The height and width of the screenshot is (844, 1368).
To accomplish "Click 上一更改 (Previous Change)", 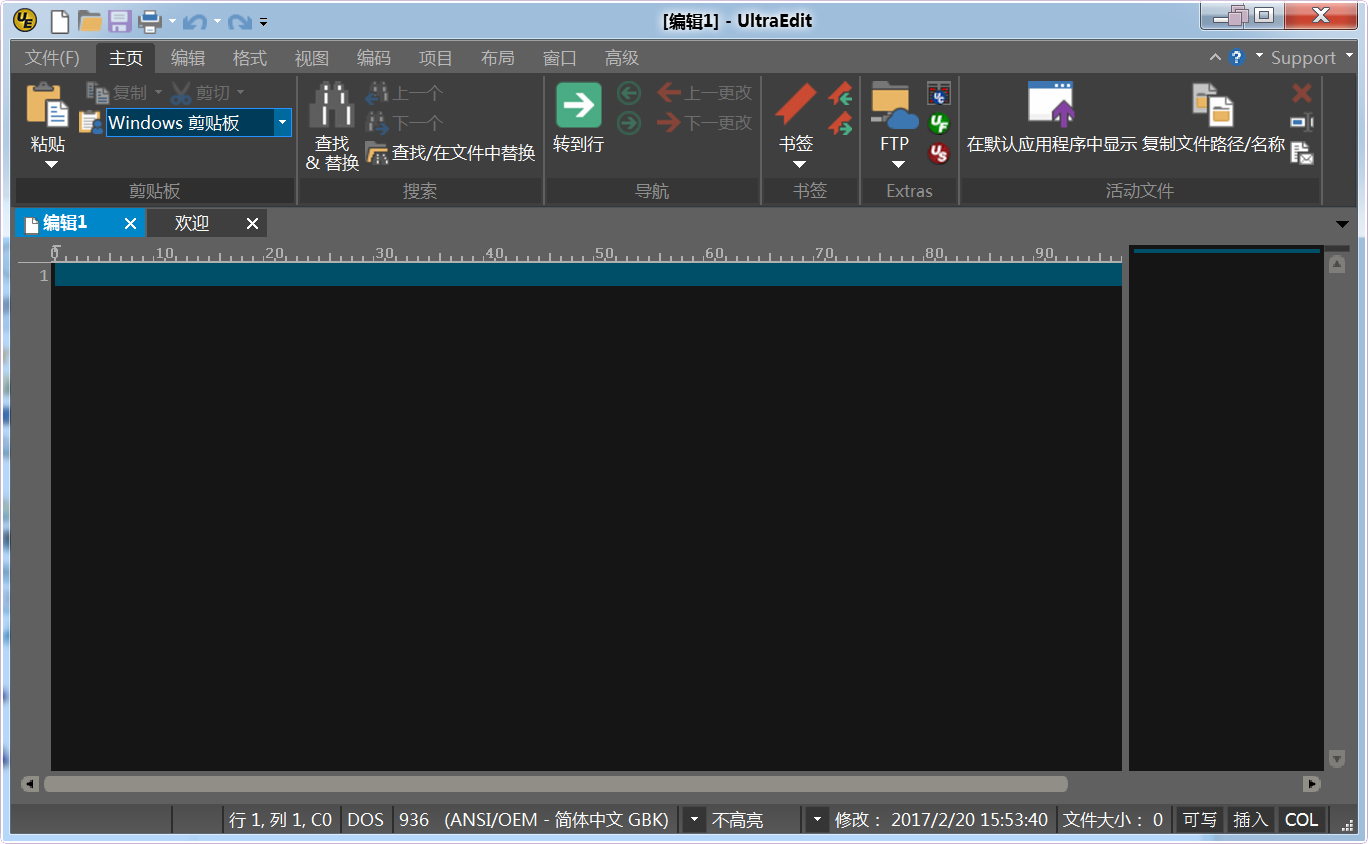I will [x=704, y=93].
